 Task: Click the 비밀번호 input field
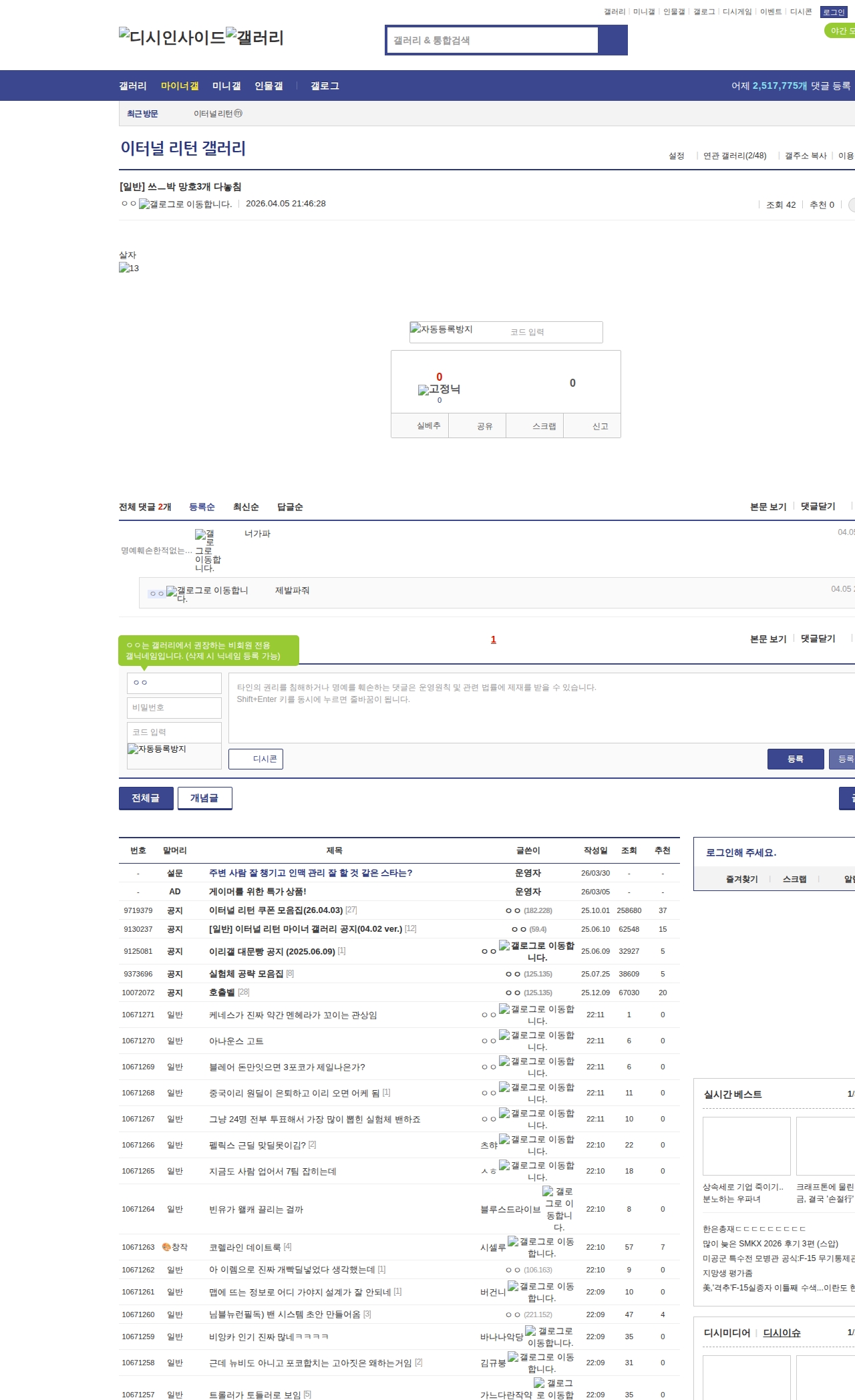pos(174,707)
